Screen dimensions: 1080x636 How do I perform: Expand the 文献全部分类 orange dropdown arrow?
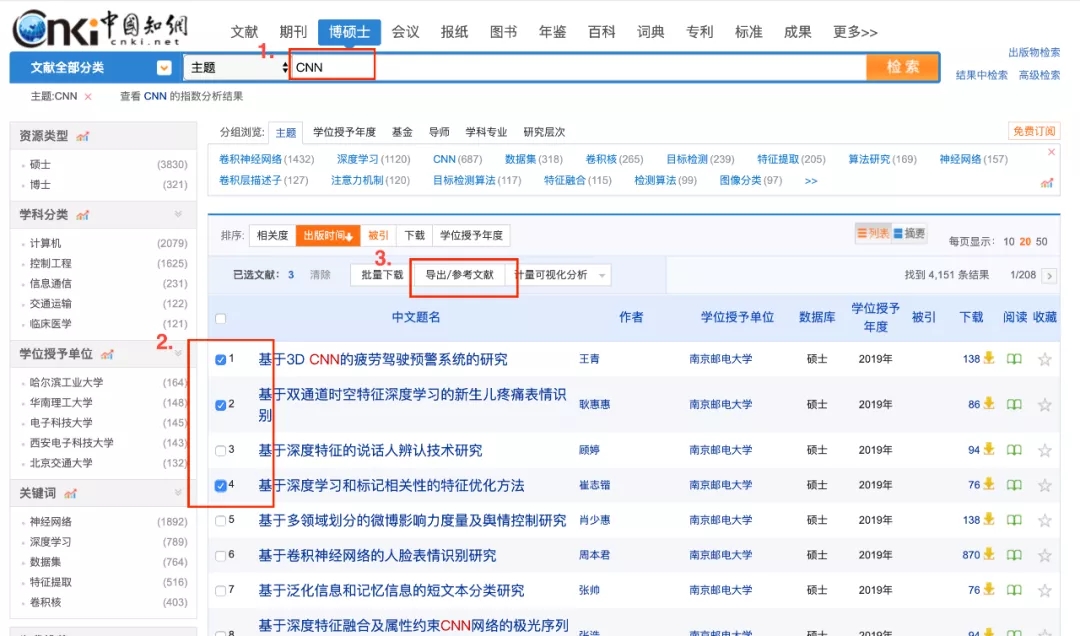click(164, 68)
